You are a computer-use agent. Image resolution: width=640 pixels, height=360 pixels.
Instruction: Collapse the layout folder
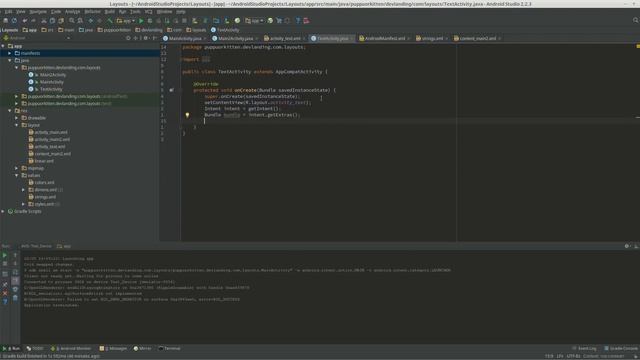(17, 125)
